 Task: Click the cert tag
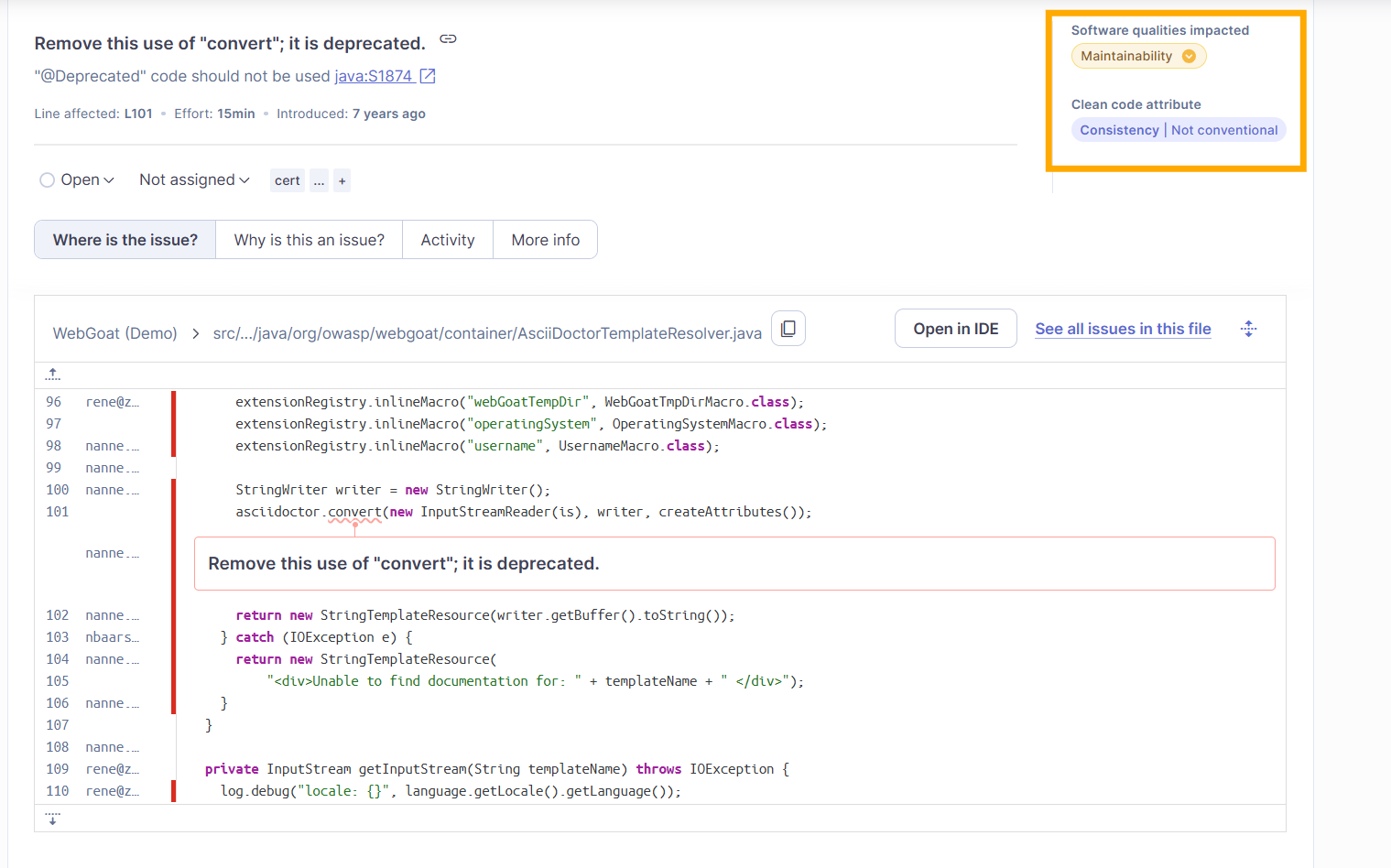click(x=288, y=180)
